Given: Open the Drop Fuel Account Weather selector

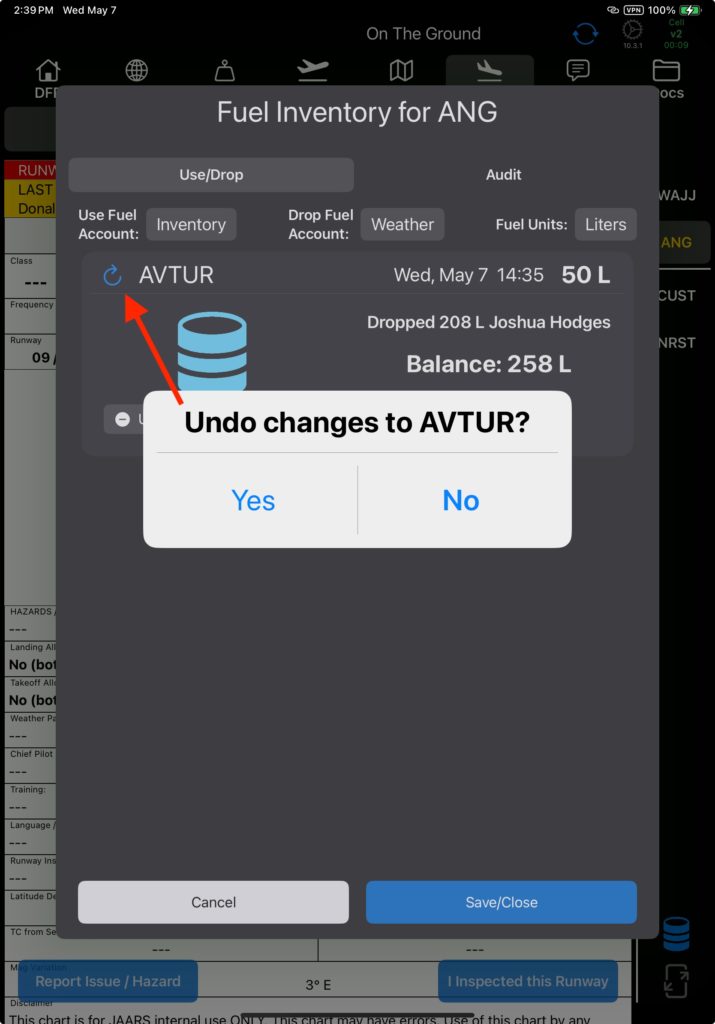Looking at the screenshot, I should pos(402,225).
